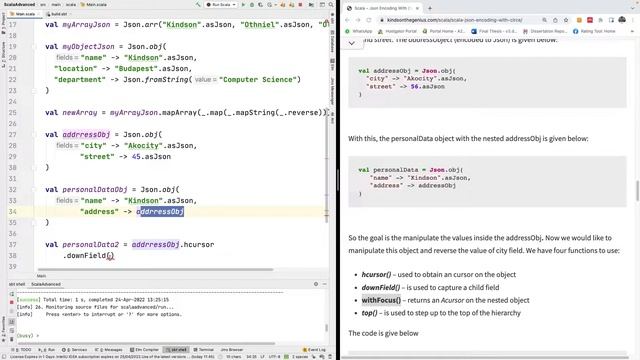
Task: Click the Debug bug icon in toolbar
Action: click(x=252, y=4)
